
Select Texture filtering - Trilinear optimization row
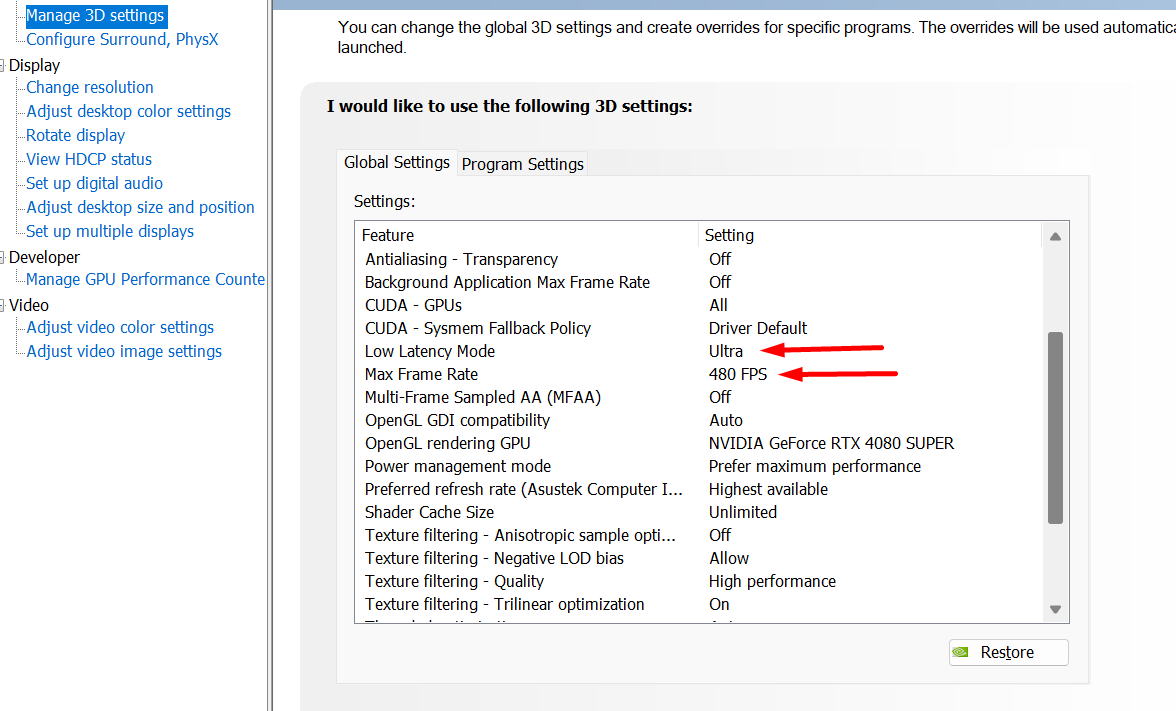coord(698,604)
